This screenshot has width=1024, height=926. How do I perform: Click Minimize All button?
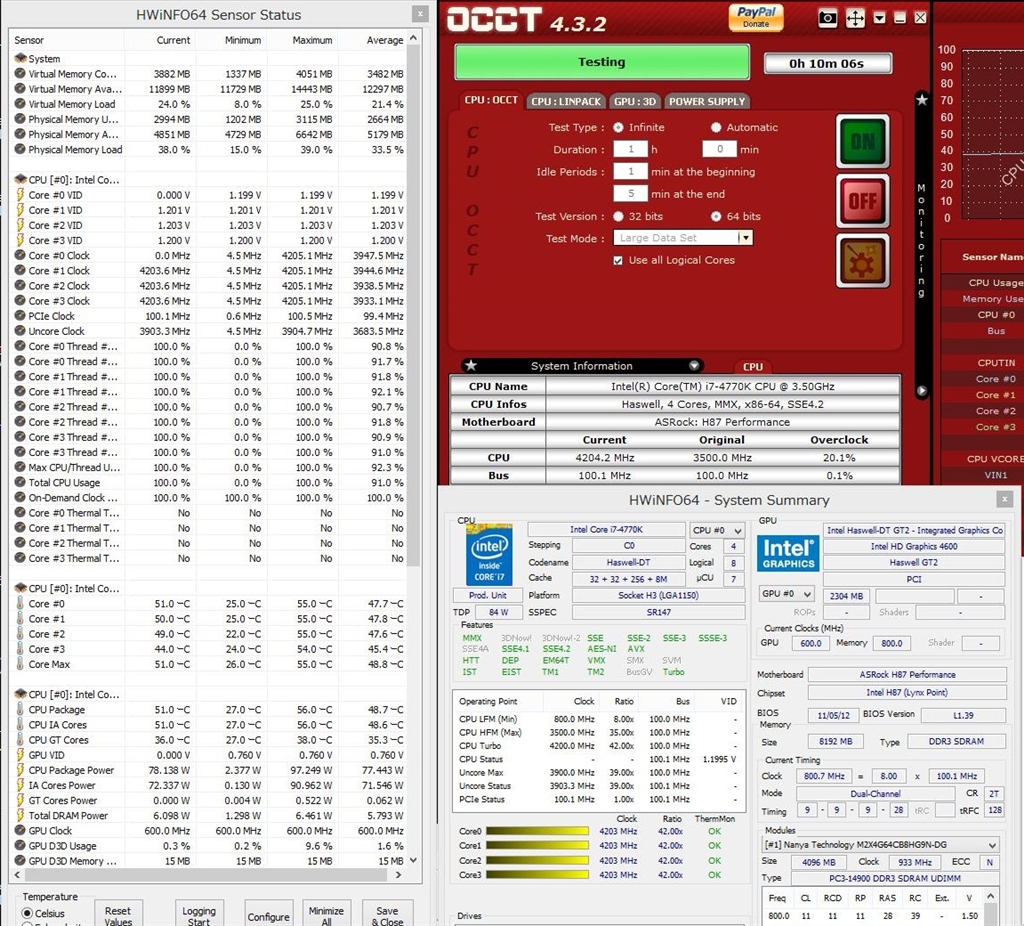click(x=326, y=913)
